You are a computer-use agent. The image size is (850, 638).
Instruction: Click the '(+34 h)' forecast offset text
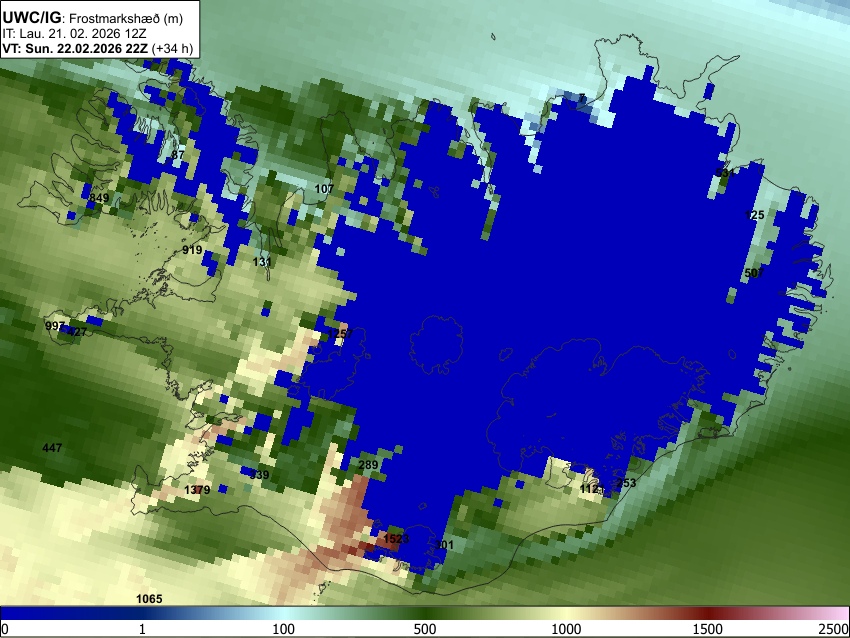172,48
